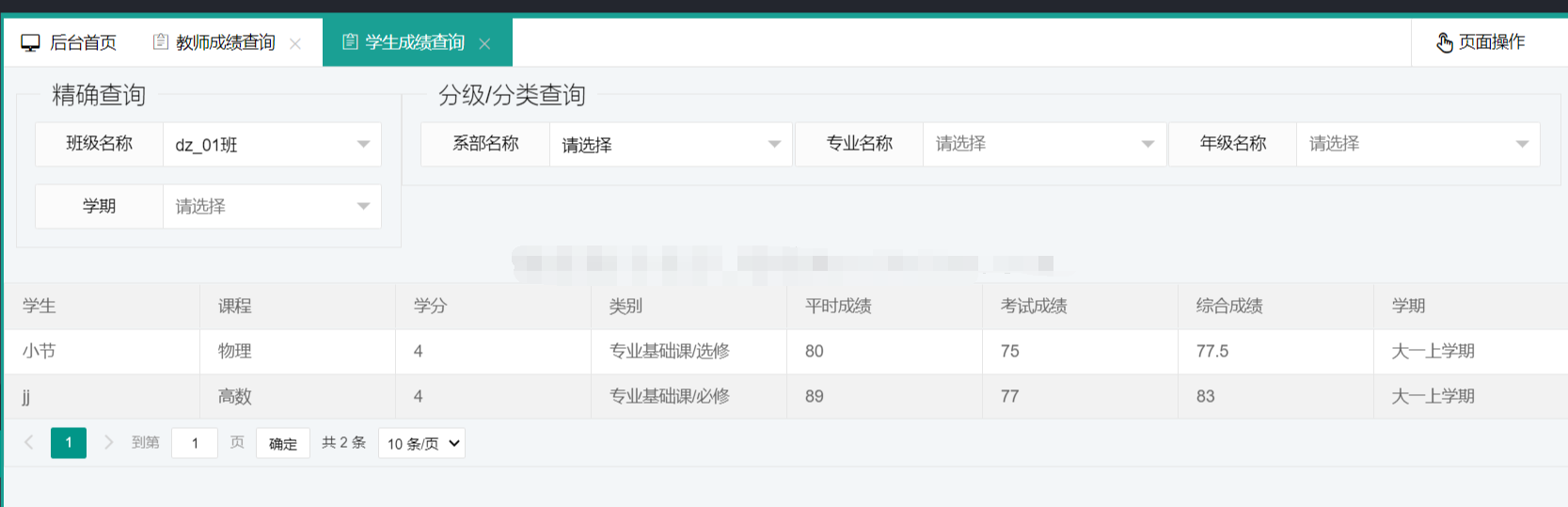This screenshot has height=507, width=1568.
Task: Change page size with 10 条/页 selector
Action: pyautogui.click(x=421, y=443)
